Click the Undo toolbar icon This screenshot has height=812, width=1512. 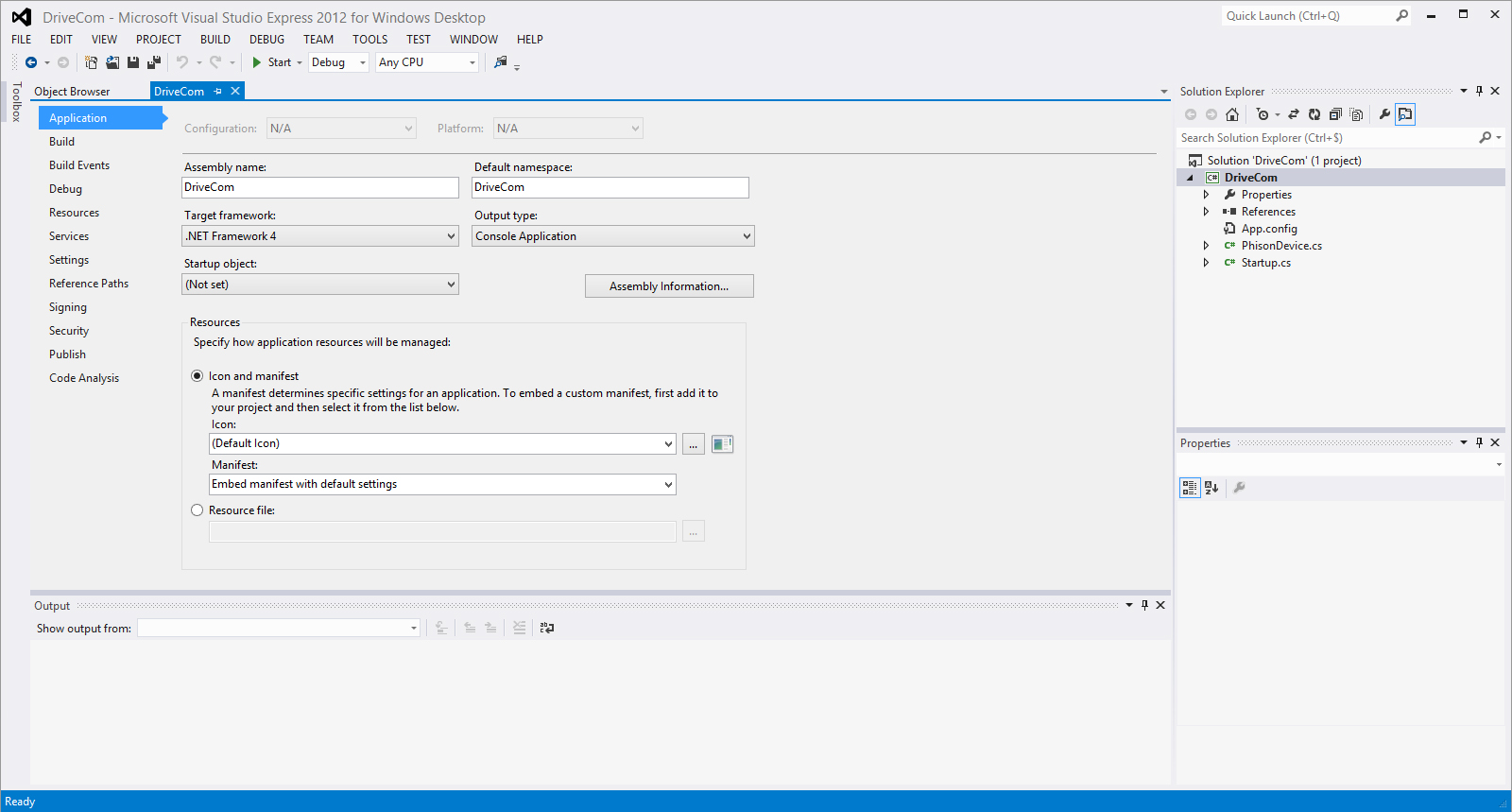pyautogui.click(x=182, y=62)
